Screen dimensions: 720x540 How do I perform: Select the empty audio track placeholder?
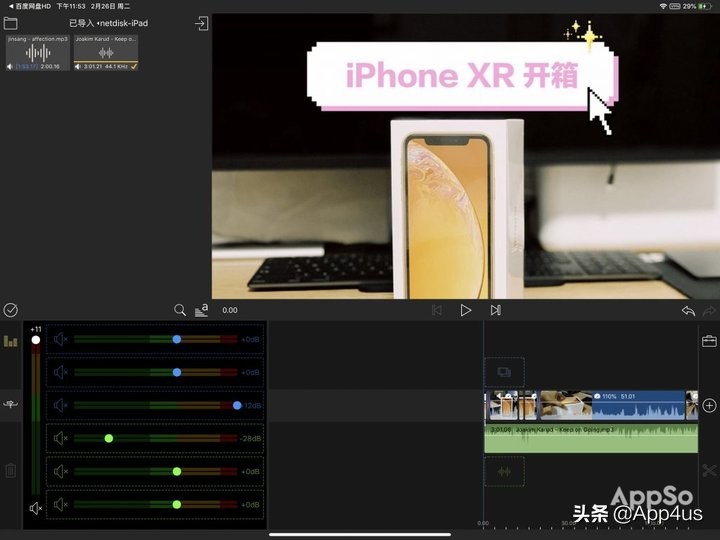tap(504, 472)
